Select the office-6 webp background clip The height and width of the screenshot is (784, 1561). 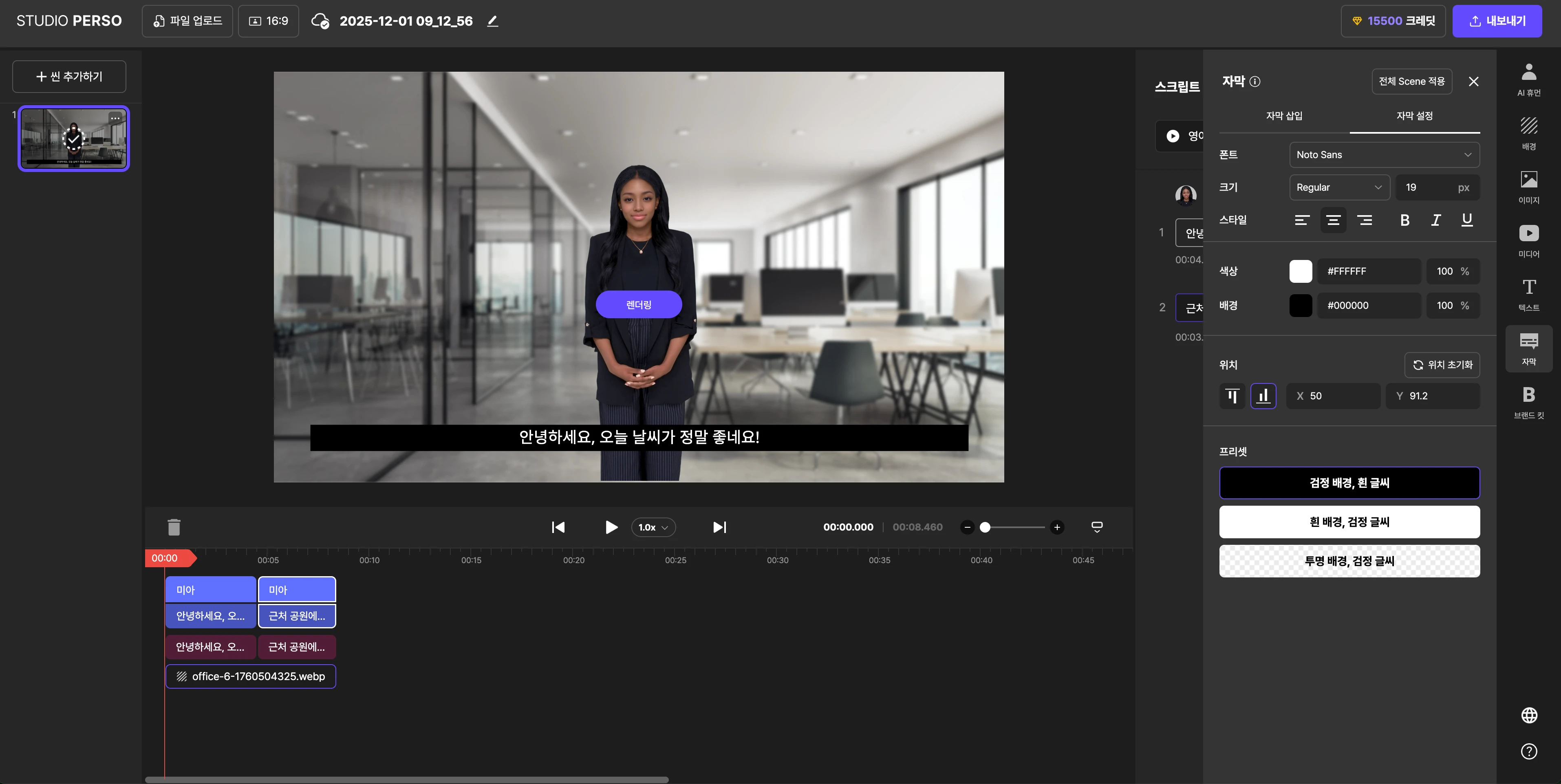[251, 676]
